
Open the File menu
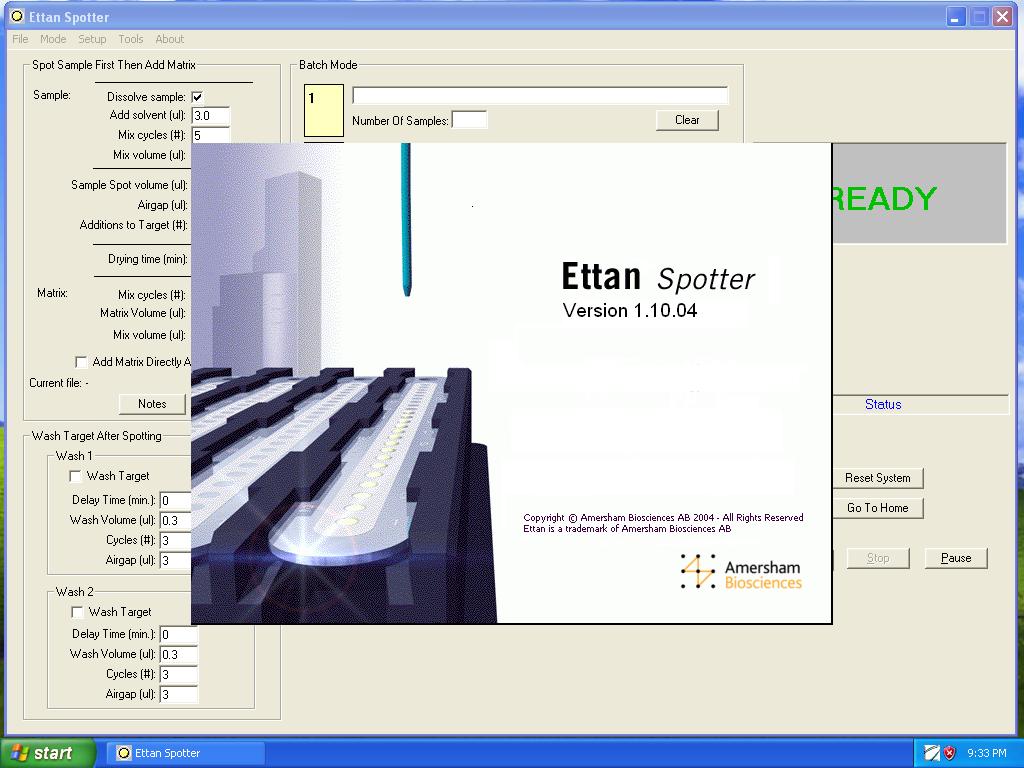pyautogui.click(x=18, y=39)
